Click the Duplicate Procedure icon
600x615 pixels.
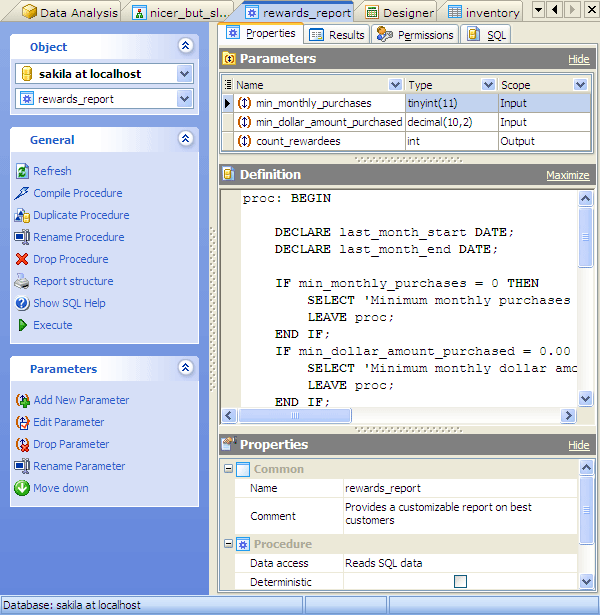(22, 215)
